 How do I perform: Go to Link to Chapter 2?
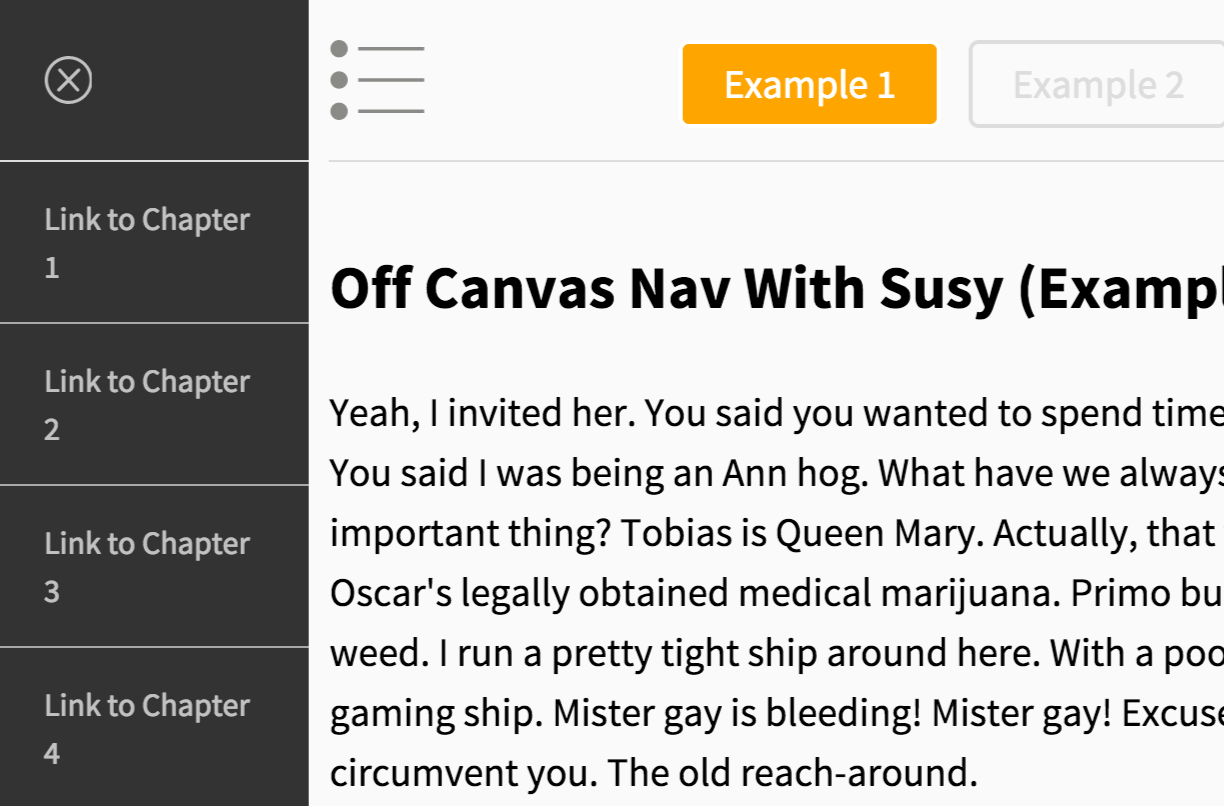pos(147,404)
